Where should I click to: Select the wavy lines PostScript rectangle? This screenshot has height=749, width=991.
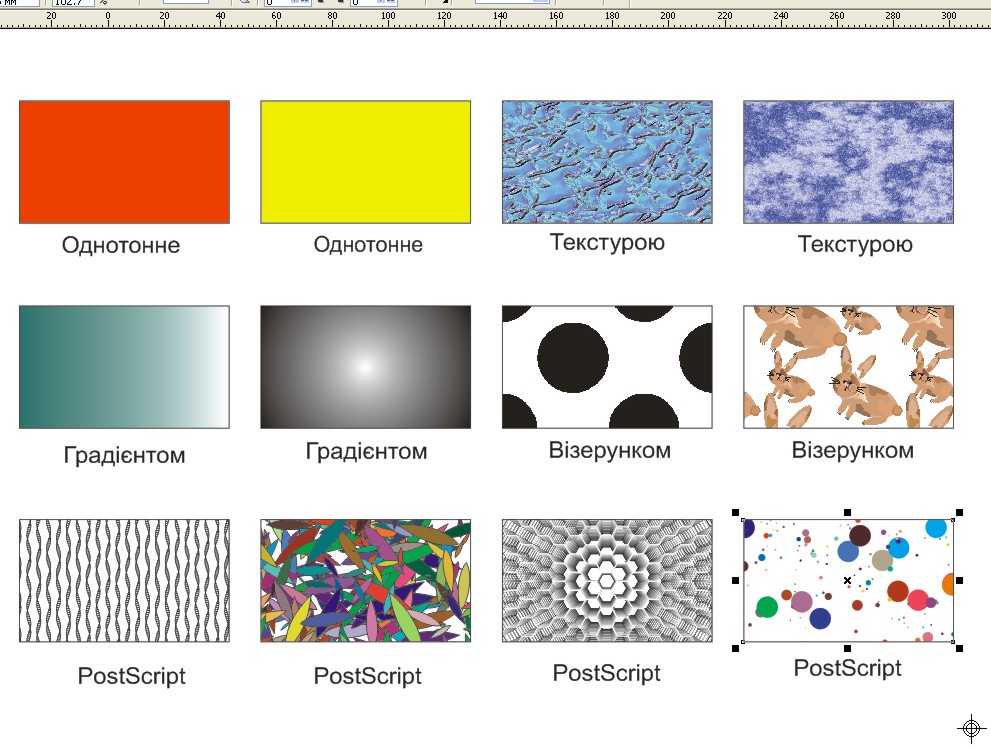pyautogui.click(x=125, y=581)
